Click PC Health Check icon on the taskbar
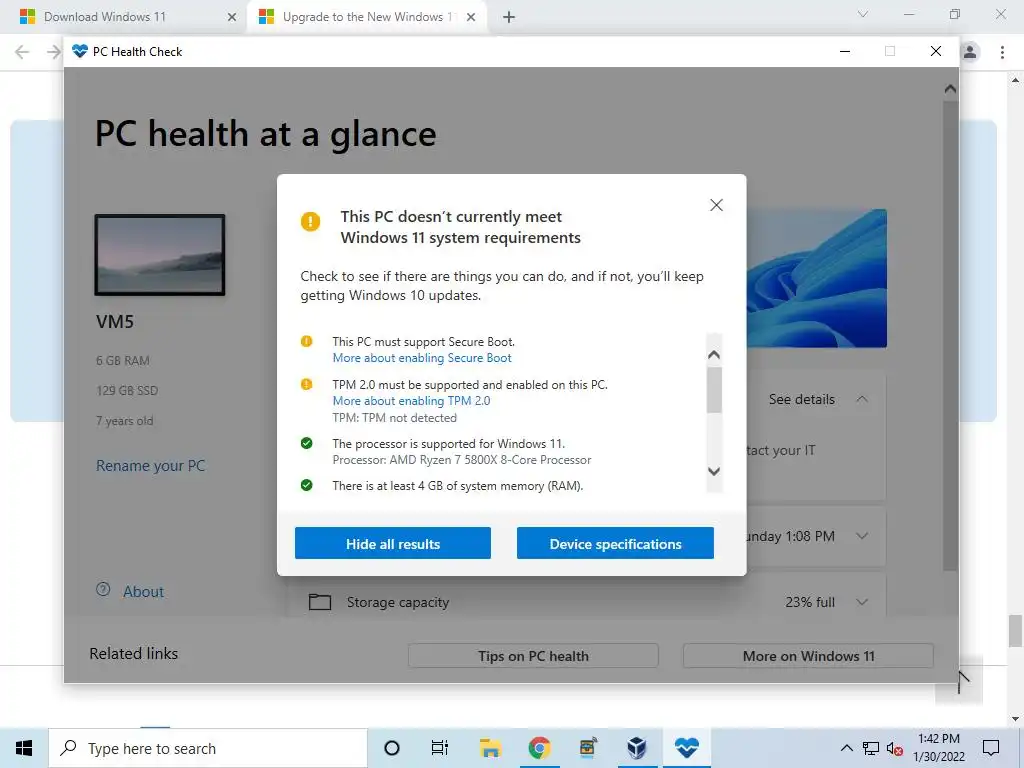This screenshot has width=1024, height=768. [x=687, y=748]
